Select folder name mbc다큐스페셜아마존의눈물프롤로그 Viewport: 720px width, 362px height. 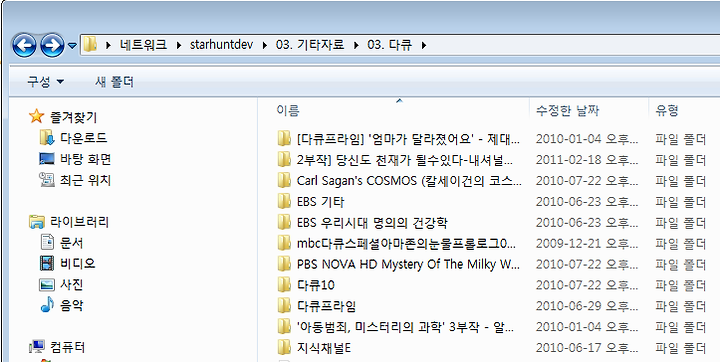tap(406, 243)
